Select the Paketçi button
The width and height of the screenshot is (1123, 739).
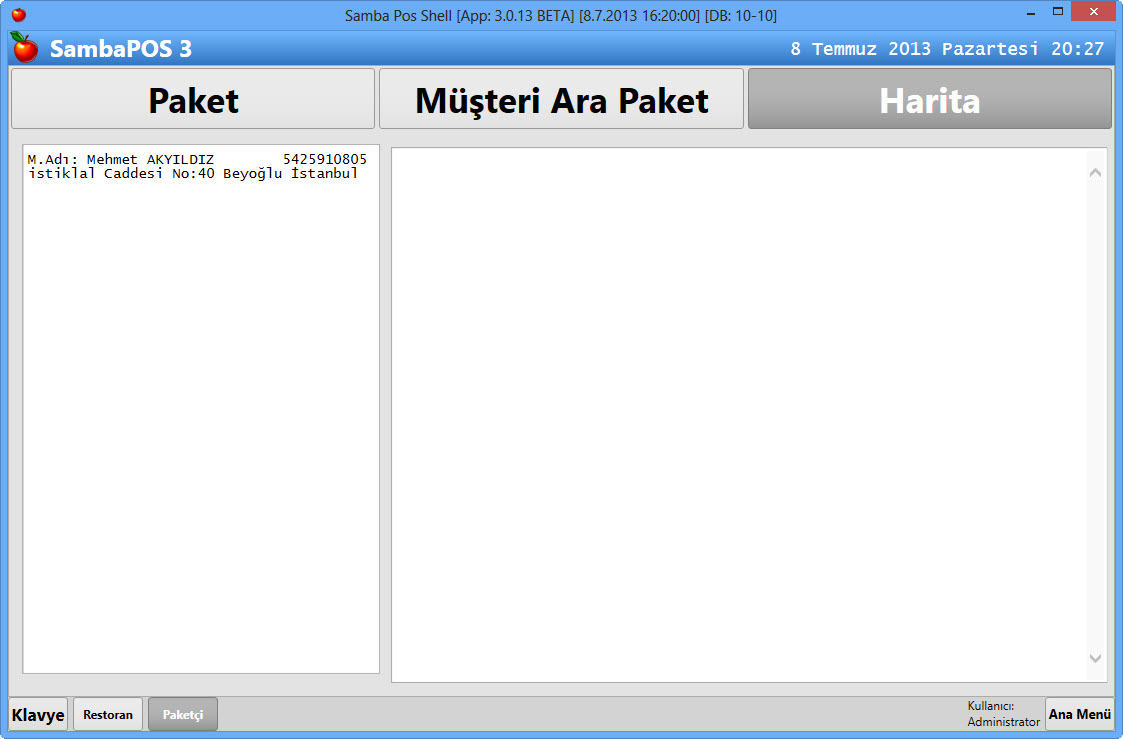pyautogui.click(x=183, y=715)
